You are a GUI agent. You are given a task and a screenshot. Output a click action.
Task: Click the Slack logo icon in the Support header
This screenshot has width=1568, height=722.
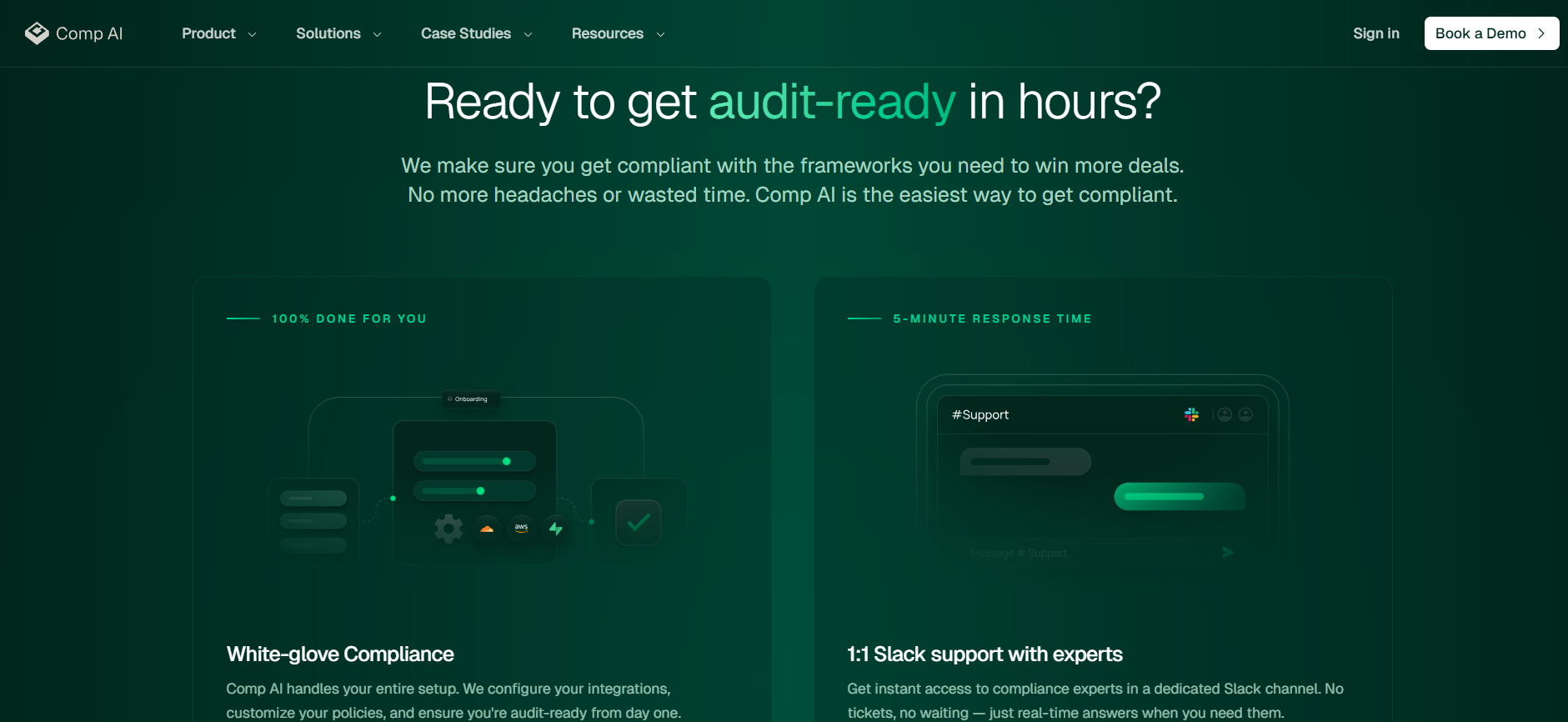point(1191,414)
